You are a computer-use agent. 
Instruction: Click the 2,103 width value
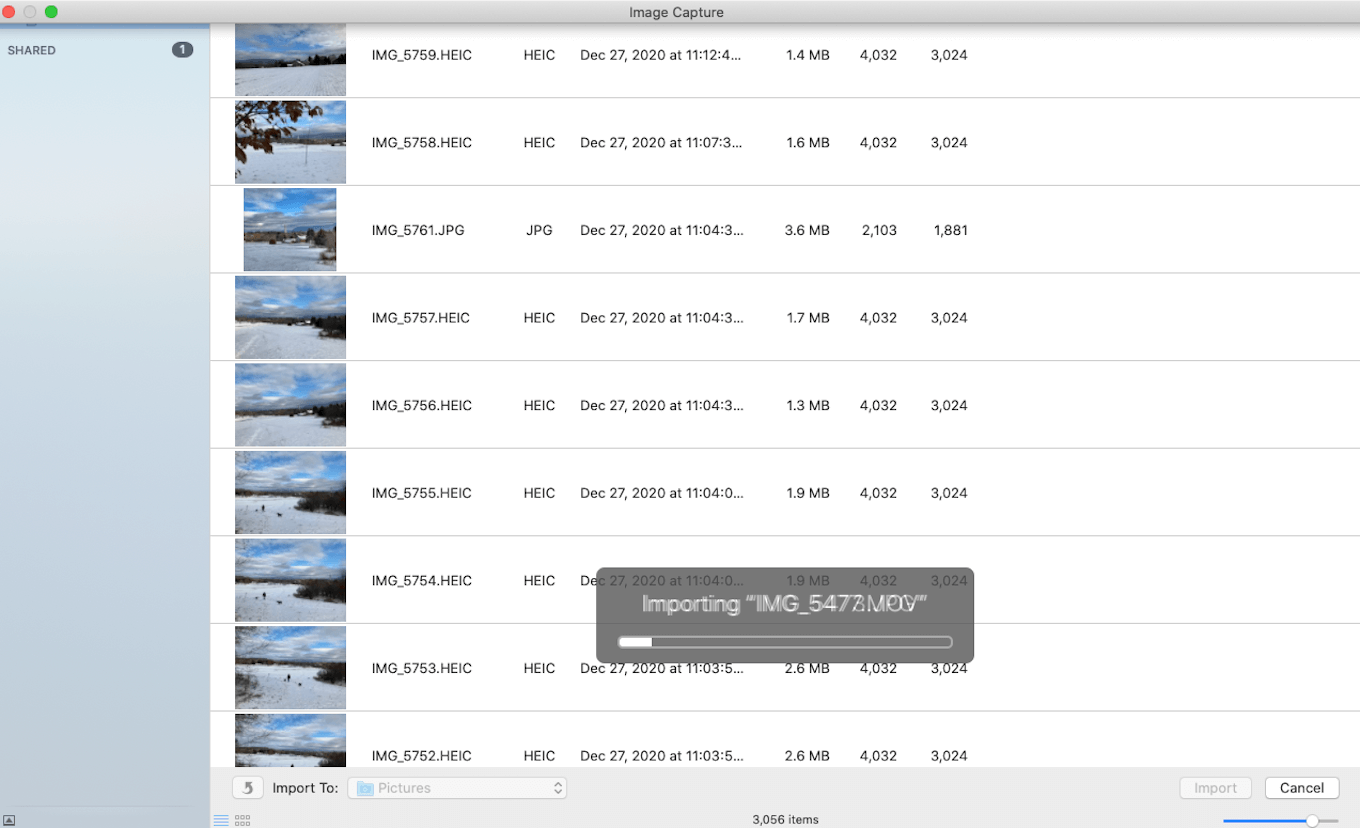879,230
